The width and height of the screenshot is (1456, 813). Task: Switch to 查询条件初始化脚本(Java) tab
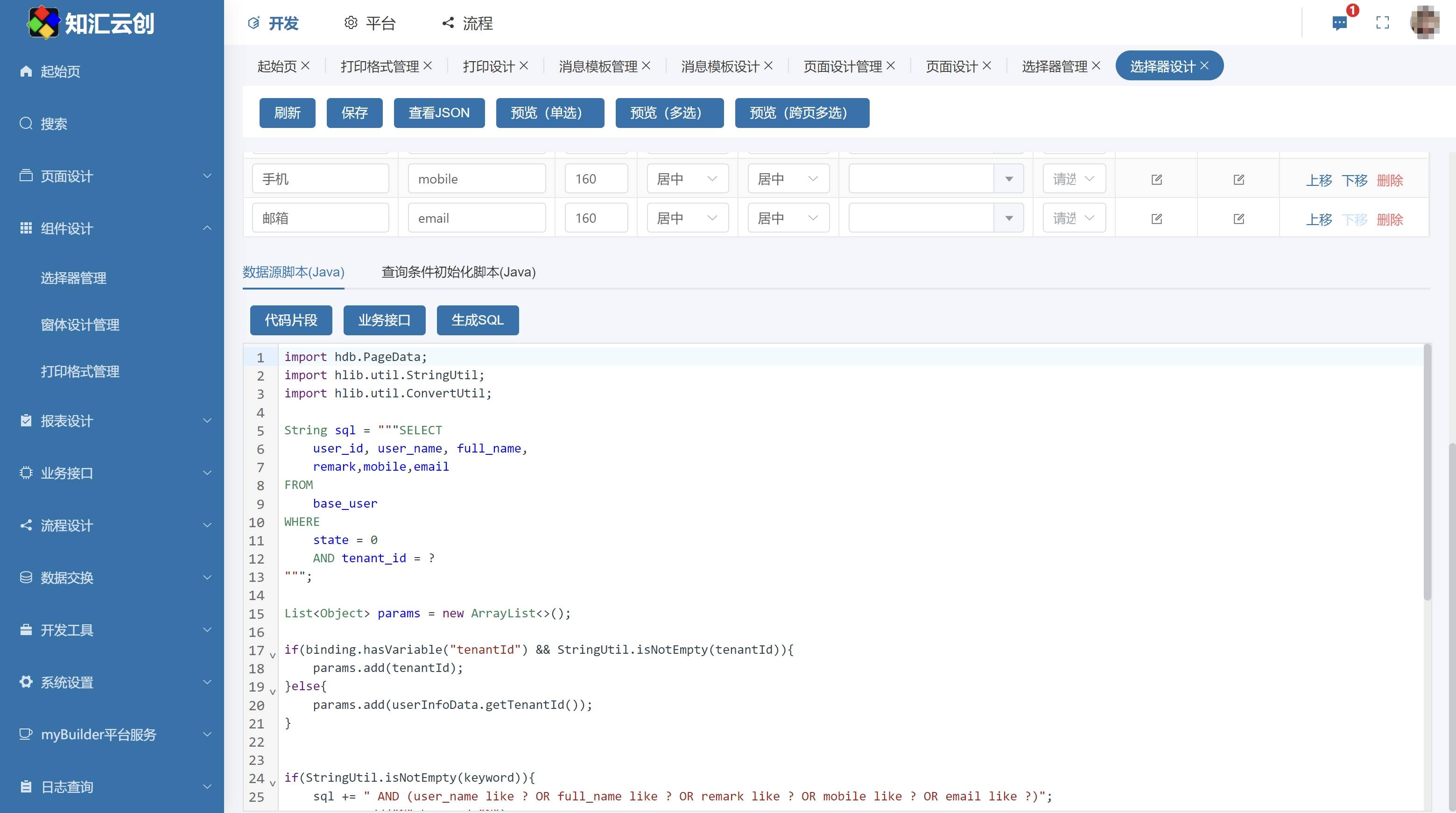[x=458, y=272]
